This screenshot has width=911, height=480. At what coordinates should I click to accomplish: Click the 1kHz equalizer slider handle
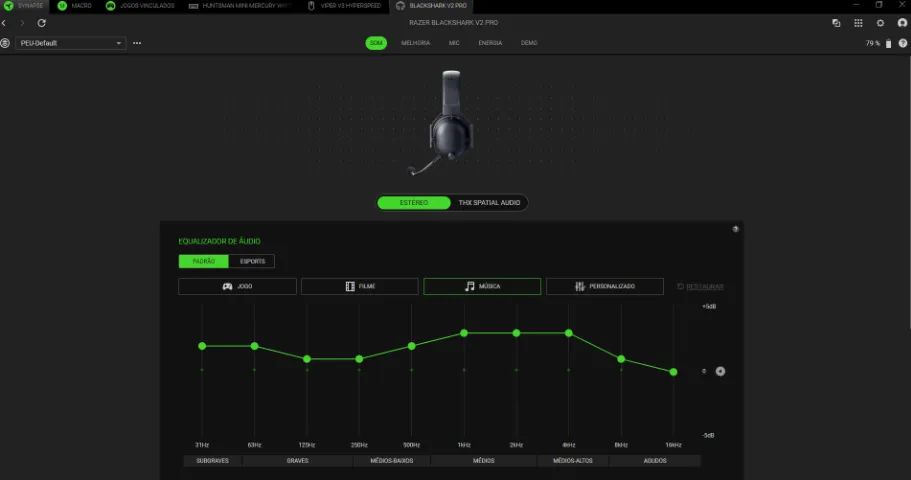(x=464, y=333)
